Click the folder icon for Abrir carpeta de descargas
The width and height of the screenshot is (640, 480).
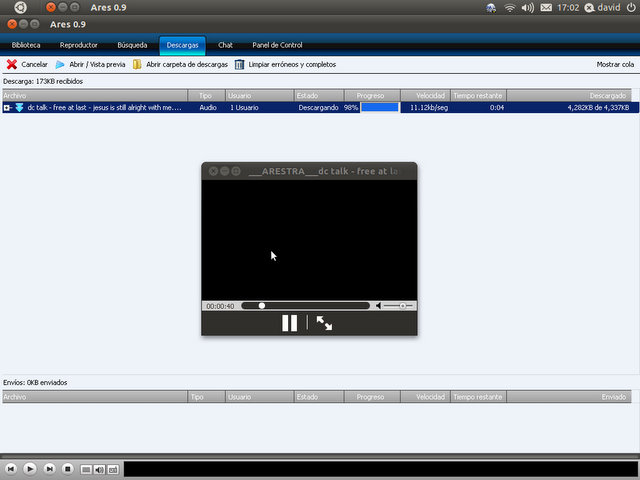[x=137, y=64]
